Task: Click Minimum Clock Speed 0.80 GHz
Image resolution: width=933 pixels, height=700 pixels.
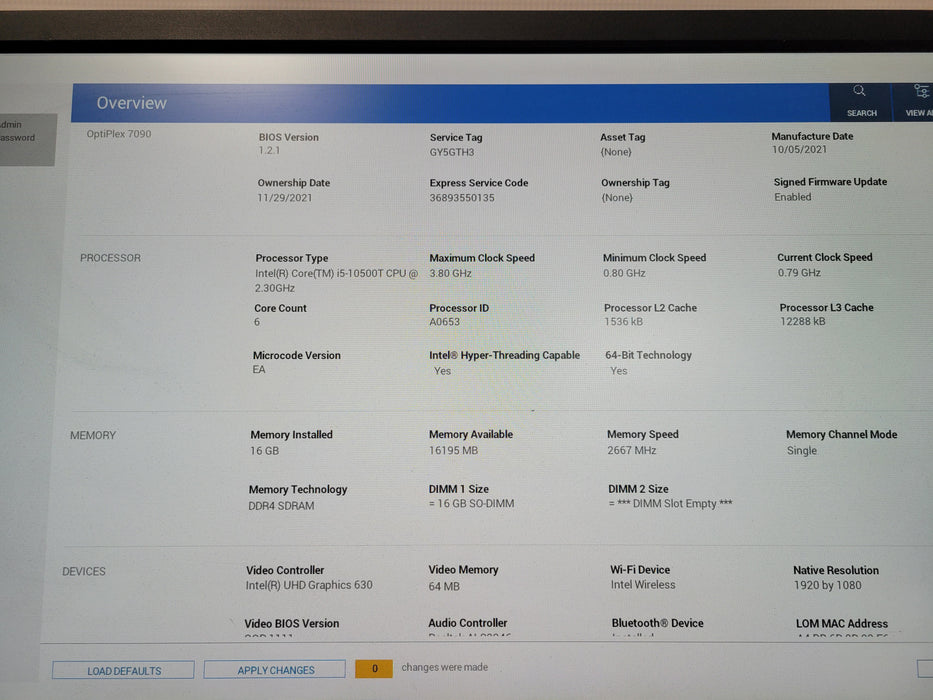Action: [624, 273]
